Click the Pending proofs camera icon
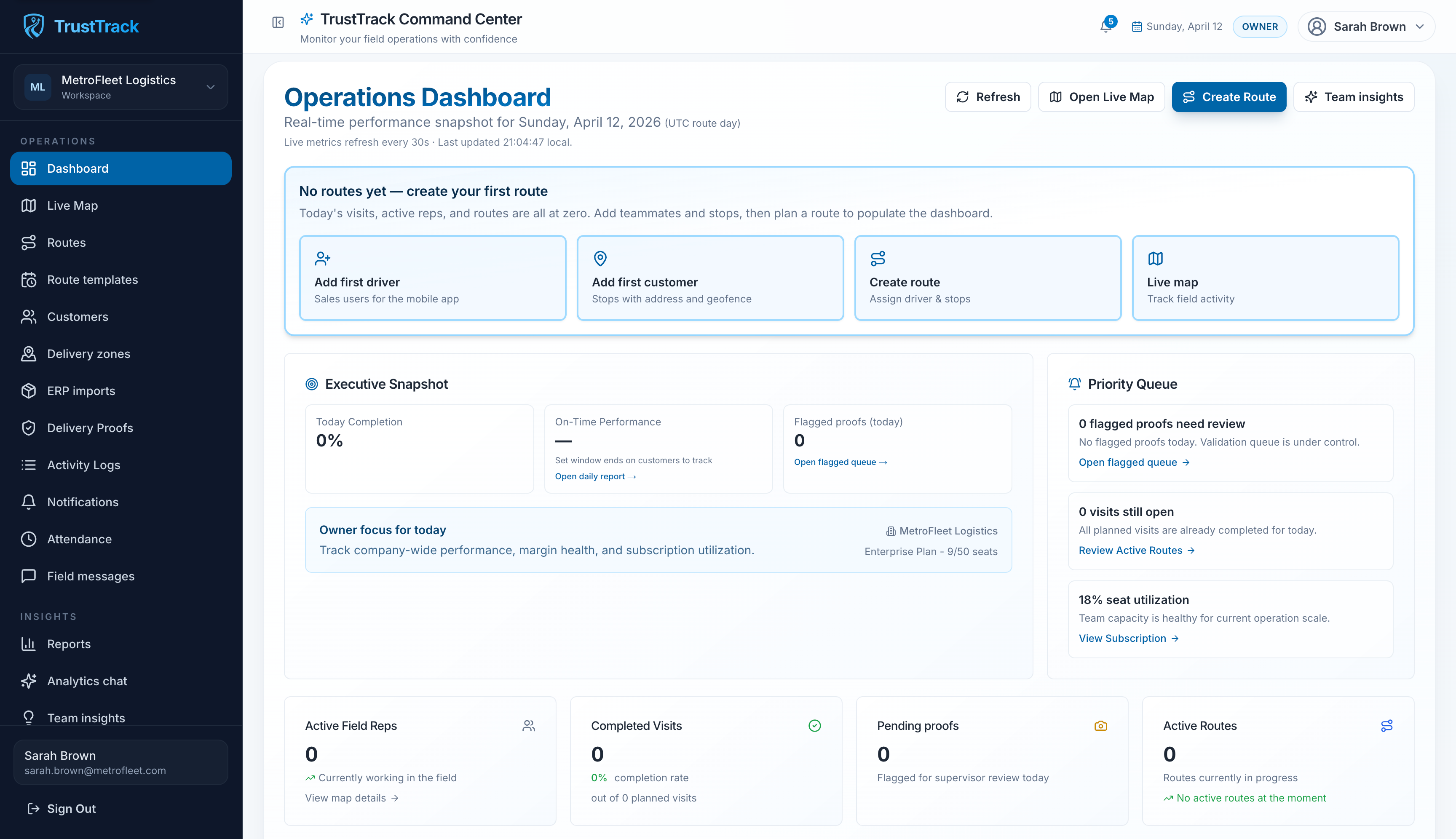The image size is (1456, 839). pos(1100,726)
